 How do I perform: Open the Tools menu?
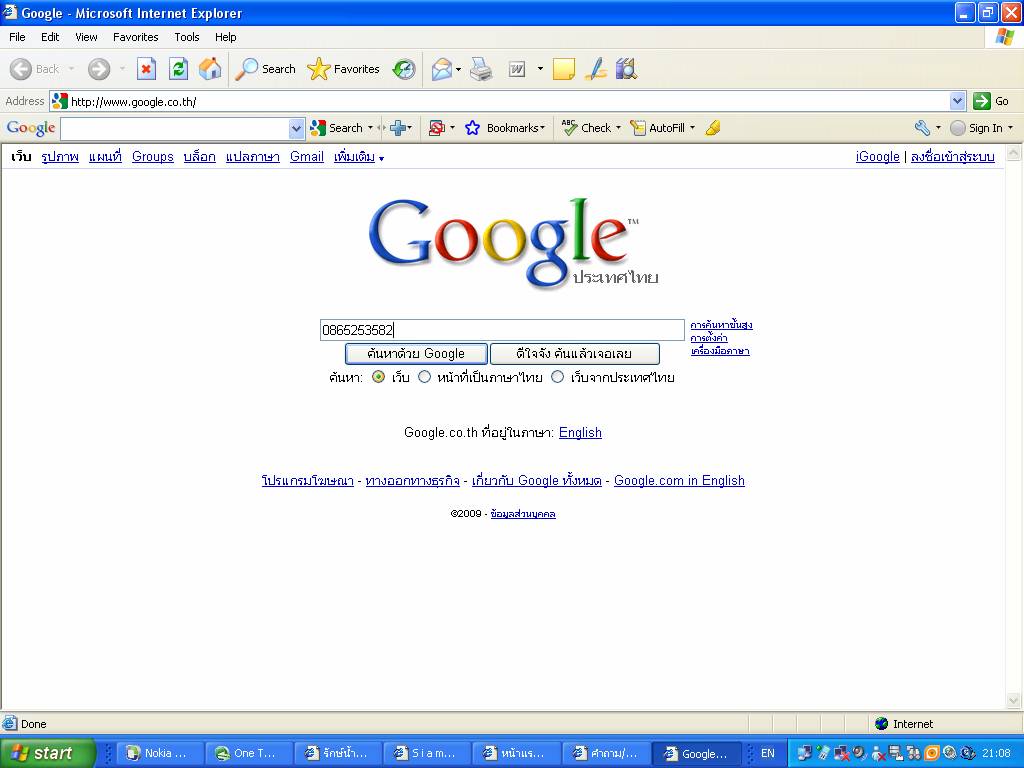(187, 37)
